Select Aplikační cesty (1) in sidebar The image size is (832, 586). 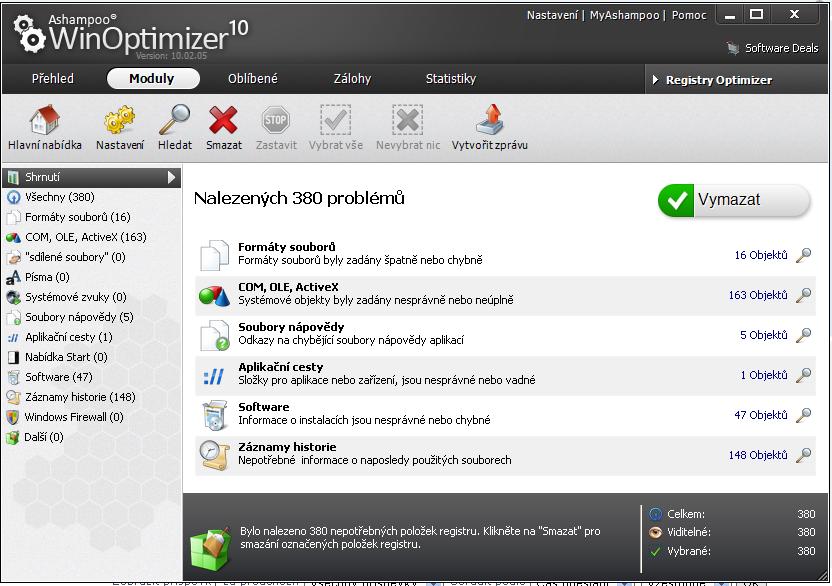69,337
